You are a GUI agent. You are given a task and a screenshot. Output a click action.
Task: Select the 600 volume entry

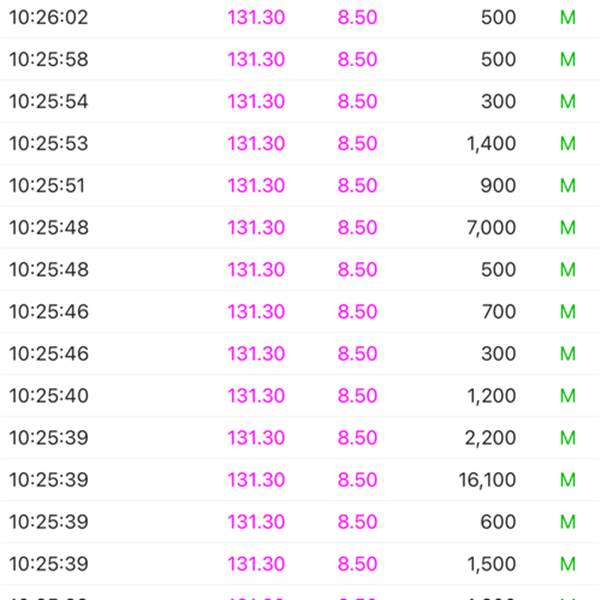point(498,522)
